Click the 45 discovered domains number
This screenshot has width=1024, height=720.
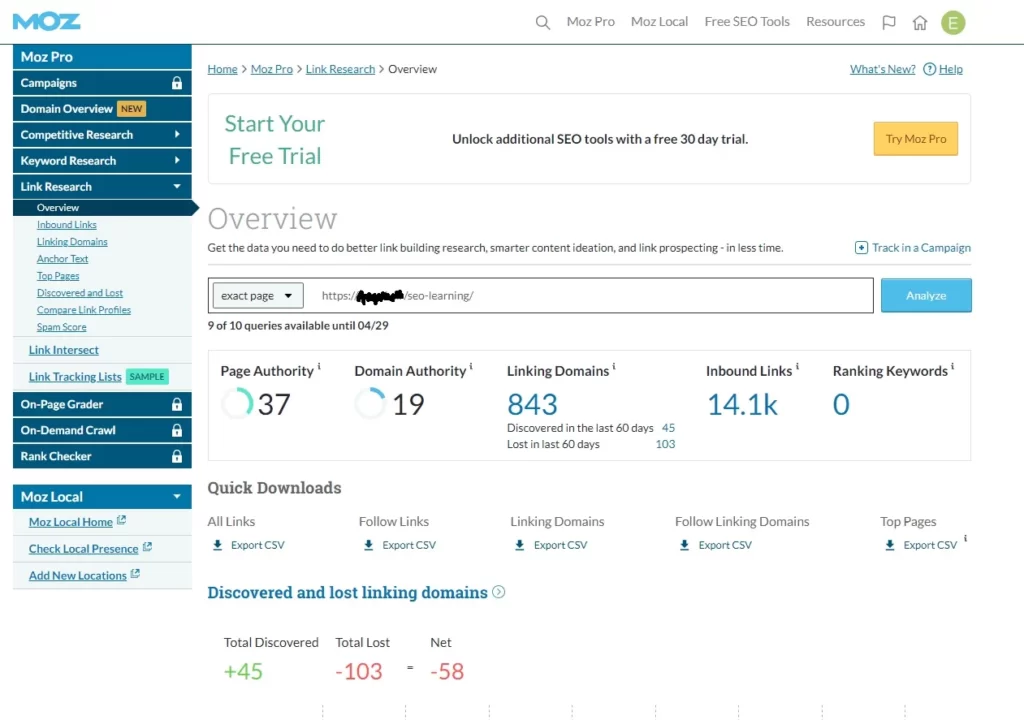pyautogui.click(x=668, y=428)
